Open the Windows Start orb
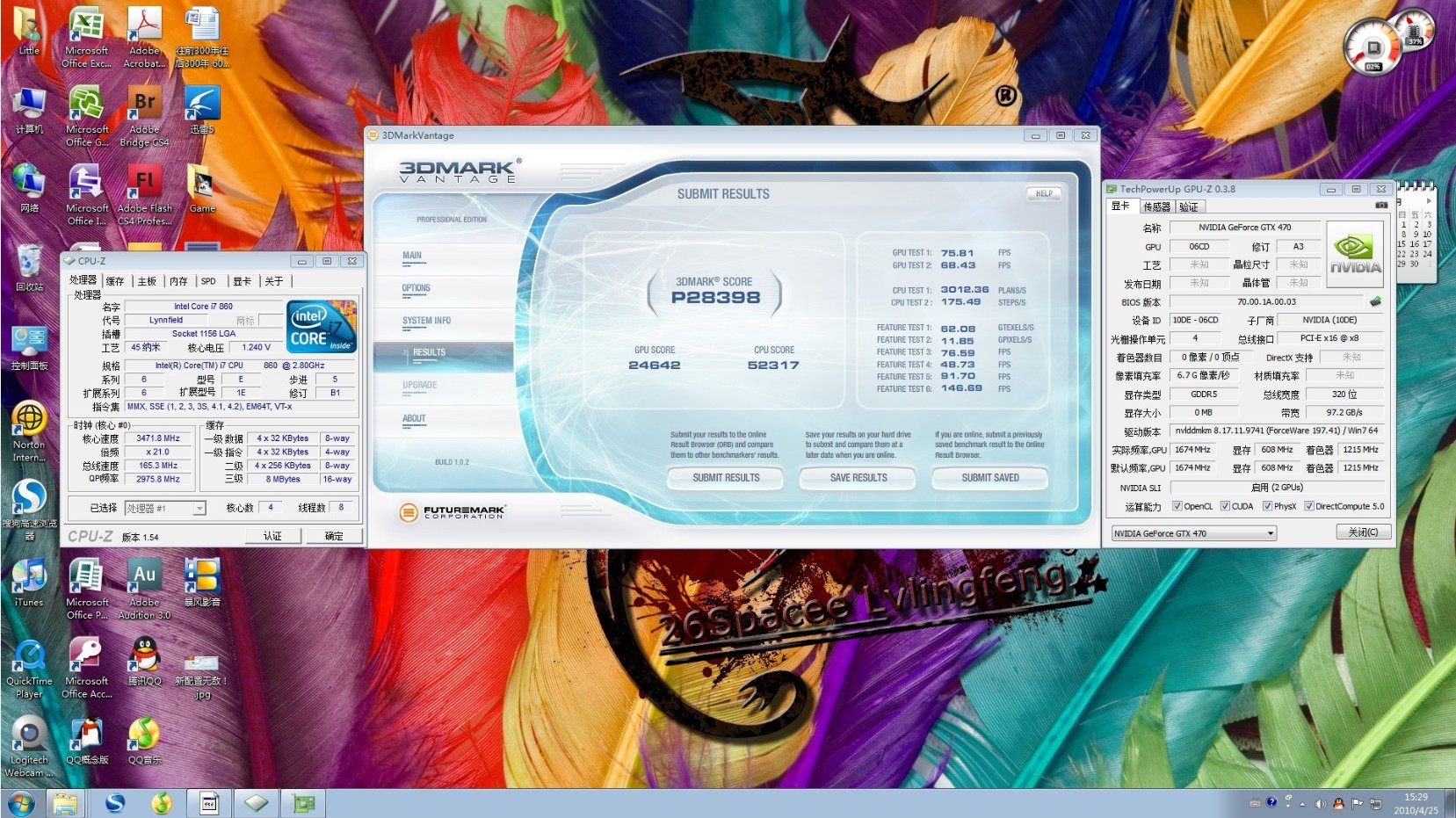This screenshot has width=1456, height=818. [x=21, y=803]
